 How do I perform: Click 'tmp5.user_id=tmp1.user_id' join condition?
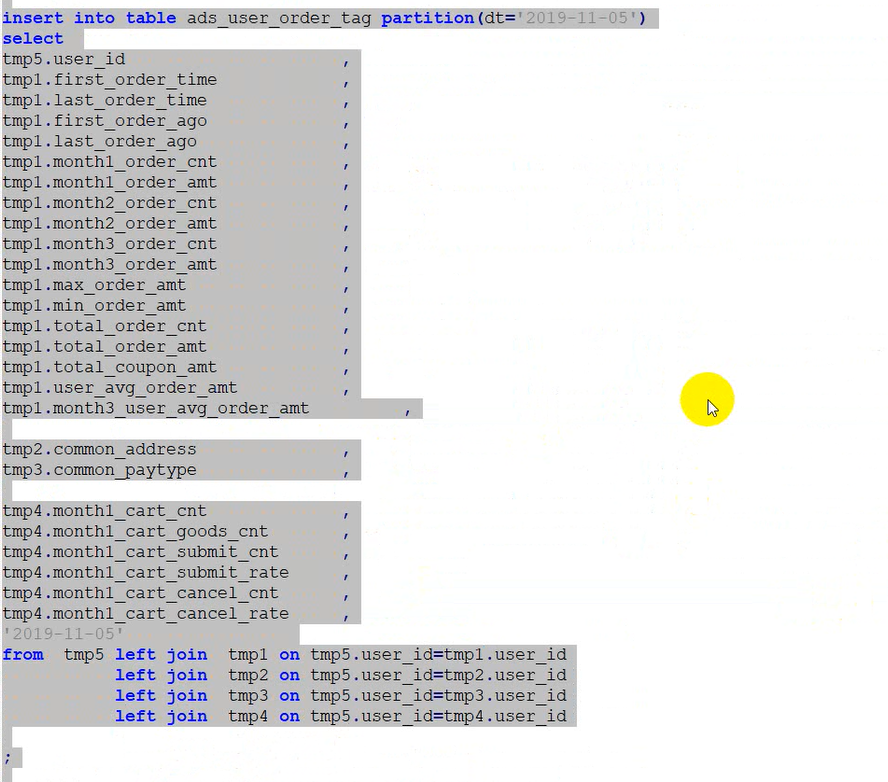click(438, 655)
